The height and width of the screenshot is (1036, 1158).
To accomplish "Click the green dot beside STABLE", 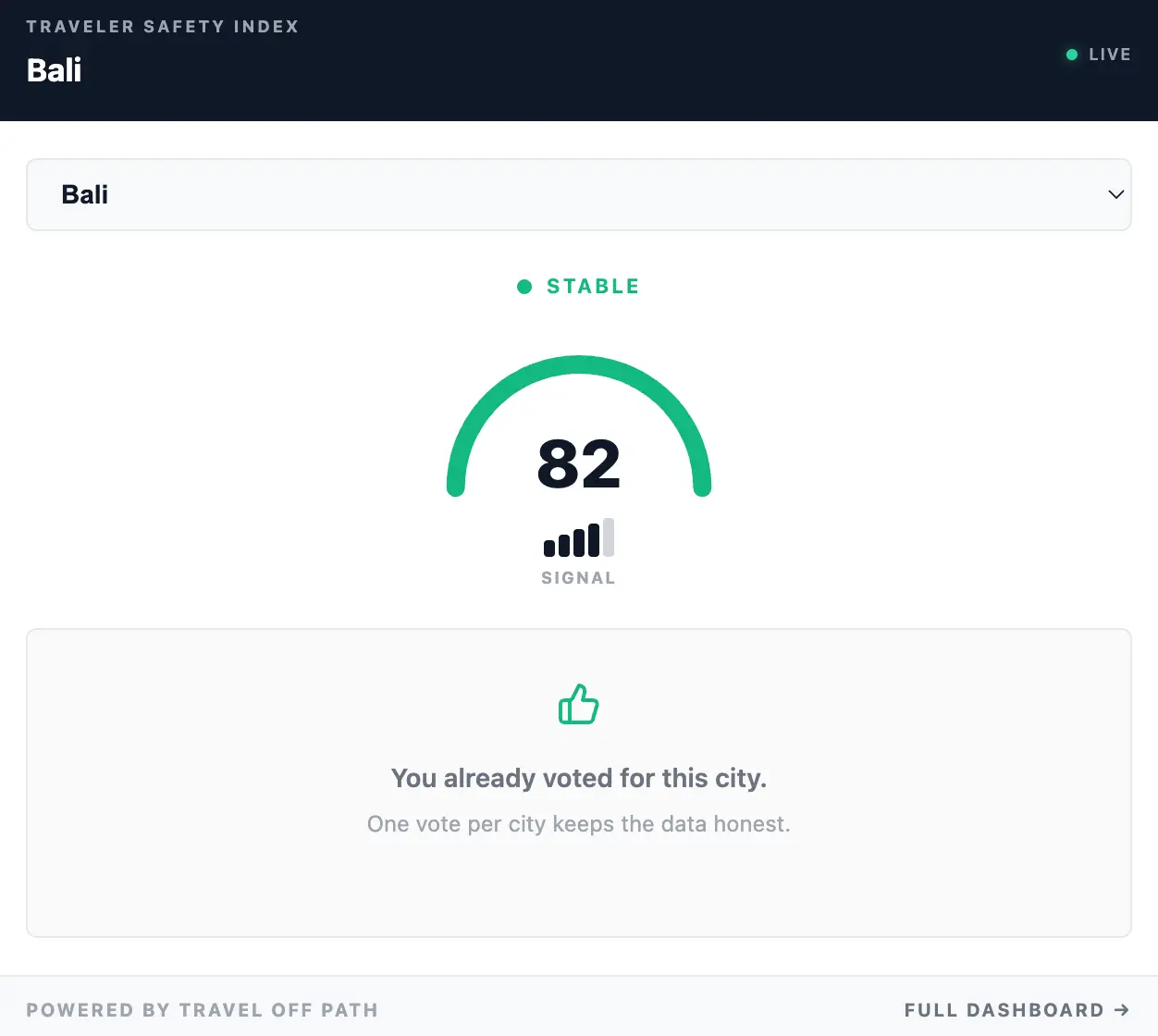I will 524,287.
